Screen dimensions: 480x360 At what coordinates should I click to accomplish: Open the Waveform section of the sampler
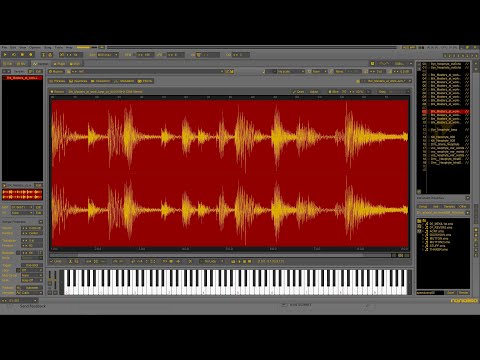click(x=100, y=81)
